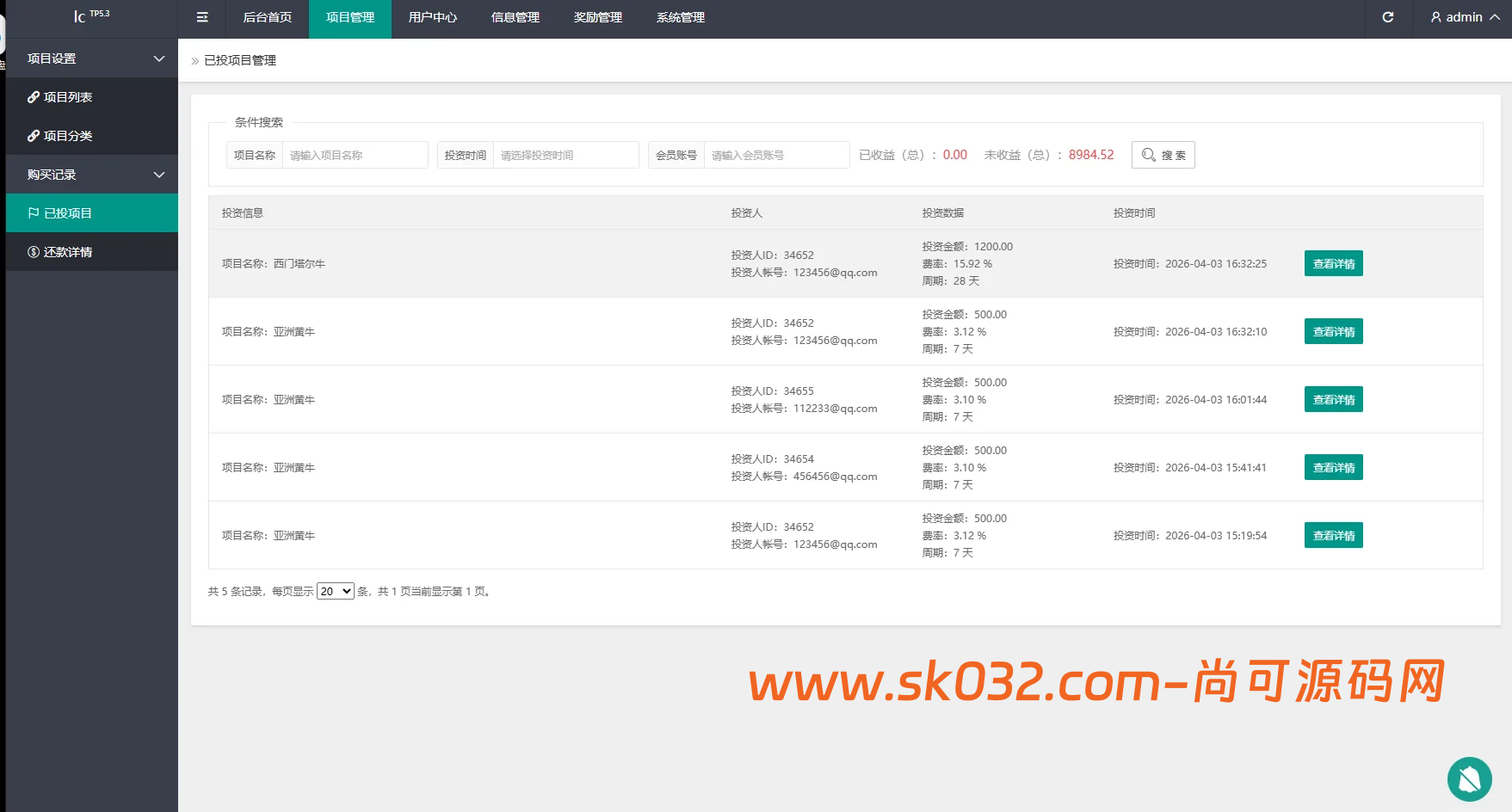Screen dimensions: 1512x812
Task: Select the 项目管理 top menu
Action: point(350,17)
